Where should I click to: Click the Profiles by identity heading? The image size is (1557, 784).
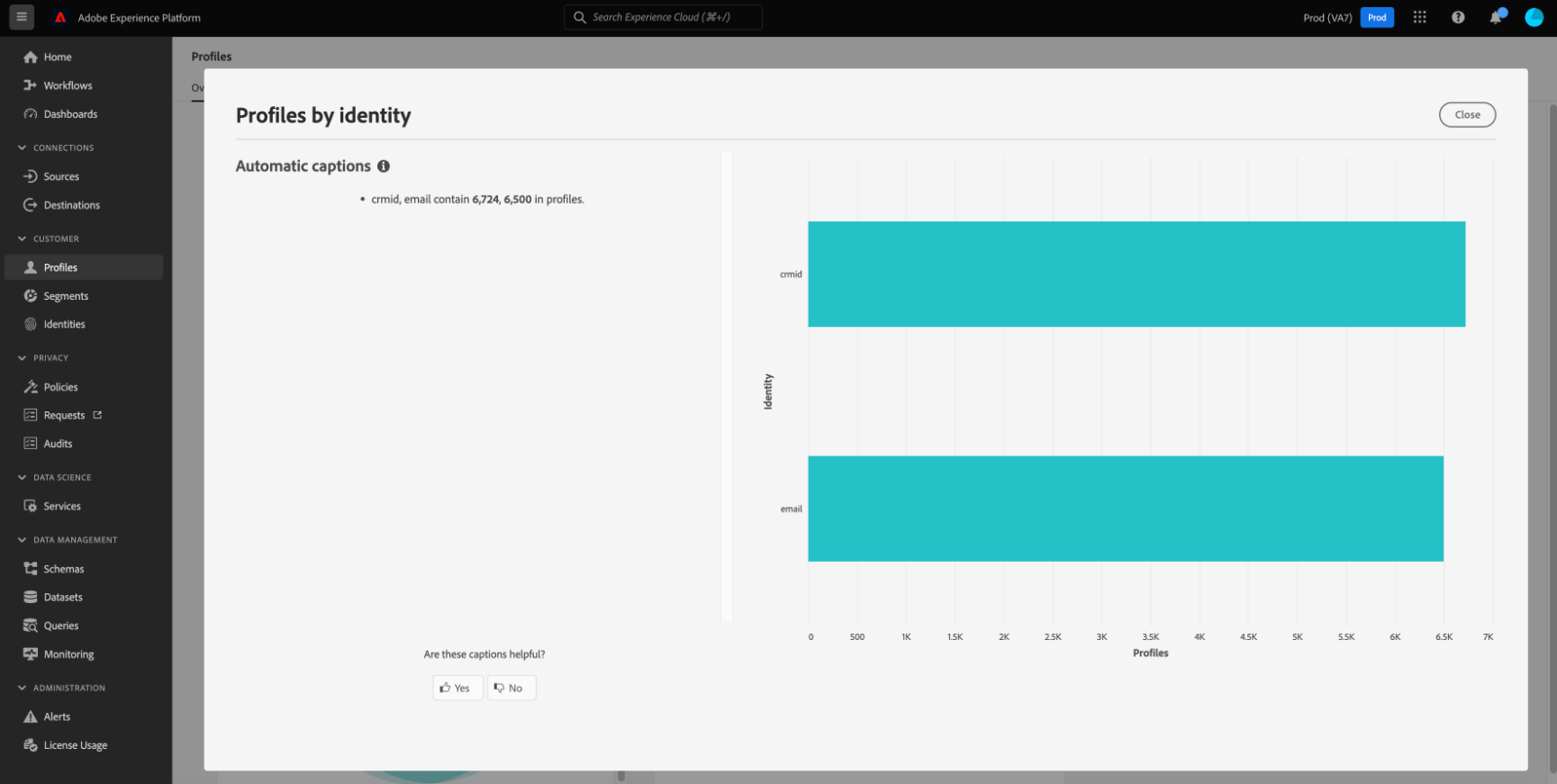click(323, 116)
